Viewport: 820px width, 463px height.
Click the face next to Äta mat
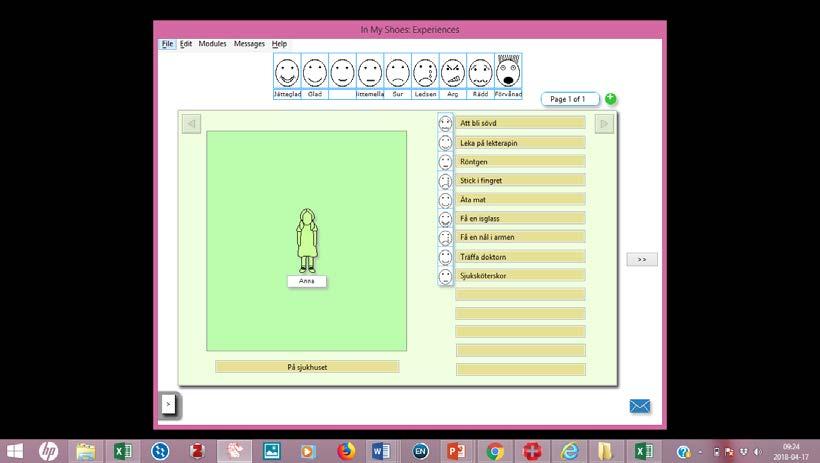(x=445, y=200)
